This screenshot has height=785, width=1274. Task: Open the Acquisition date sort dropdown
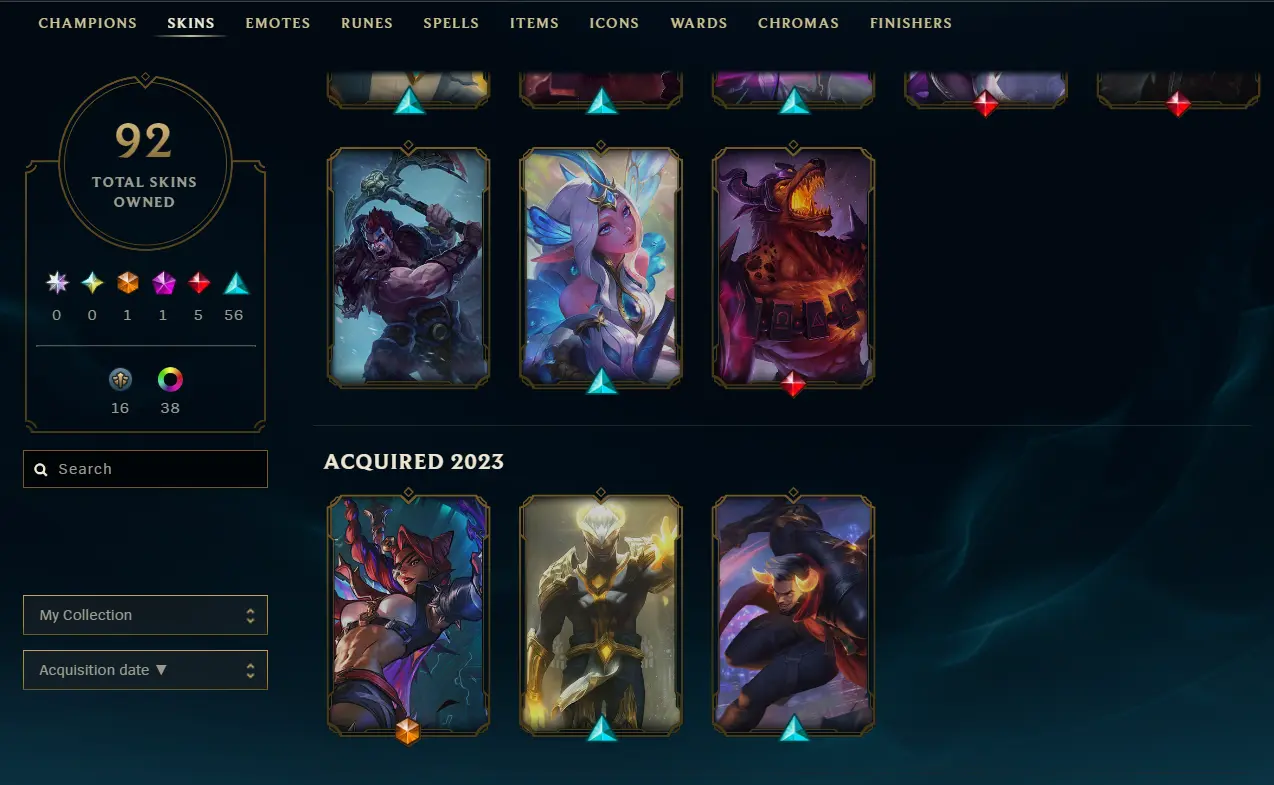[145, 670]
